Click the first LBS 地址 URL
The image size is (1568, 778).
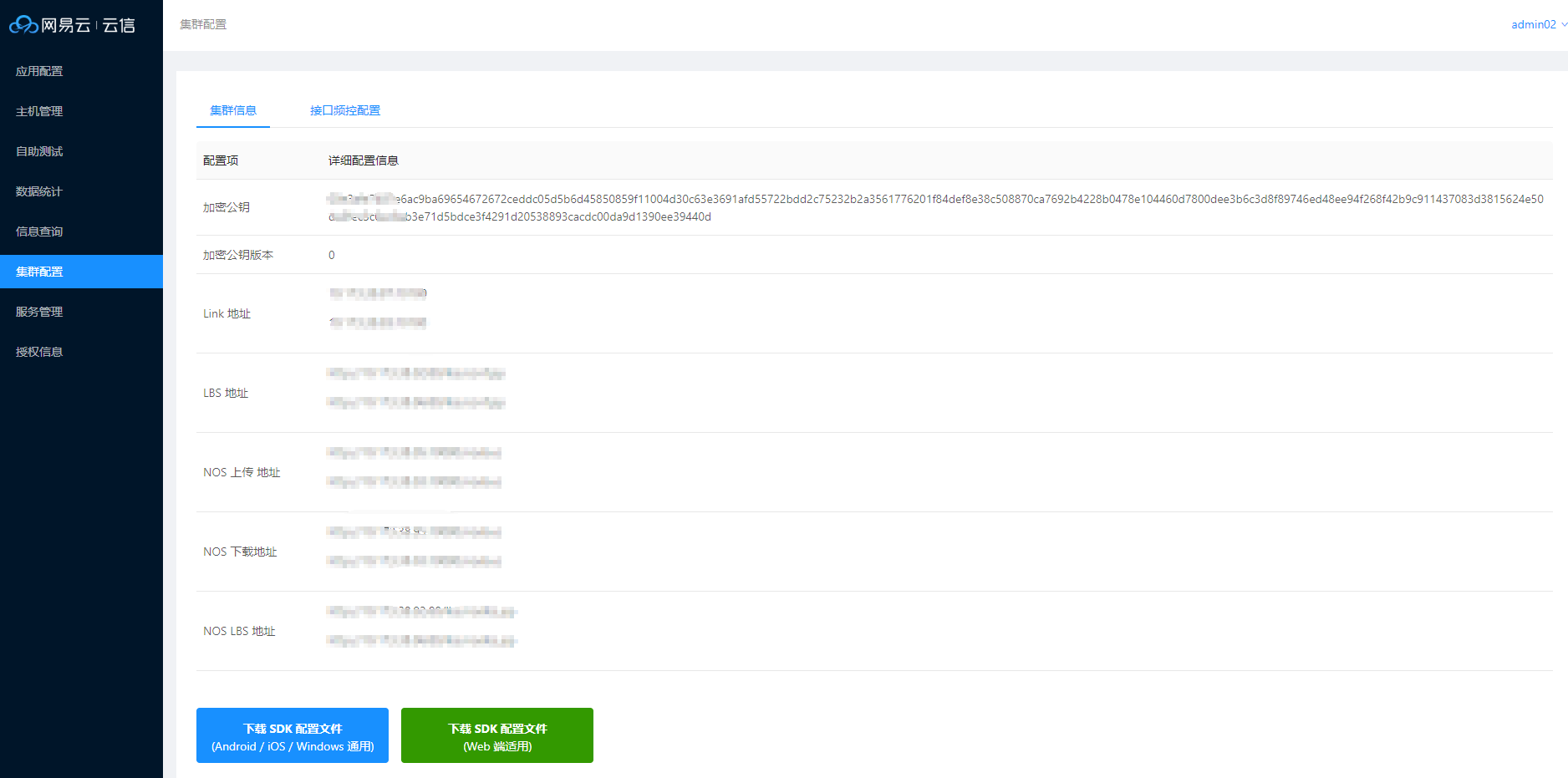[416, 374]
